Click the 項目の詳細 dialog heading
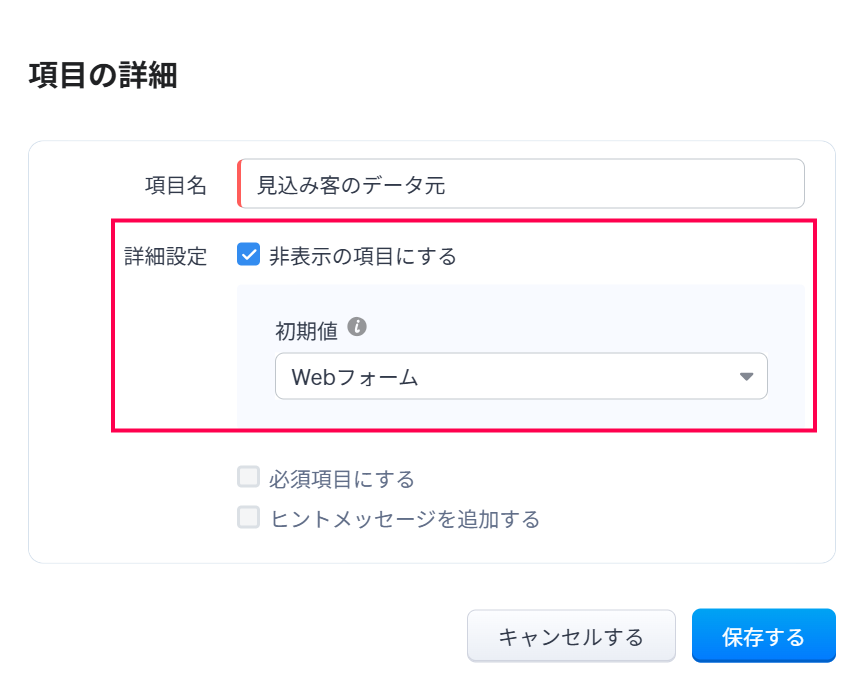The height and width of the screenshot is (697, 858). coord(103,76)
